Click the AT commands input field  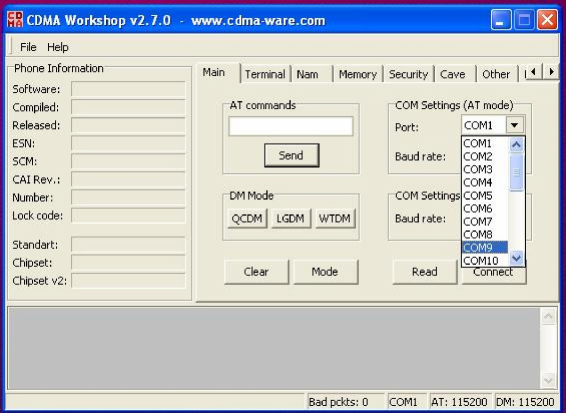pyautogui.click(x=291, y=126)
